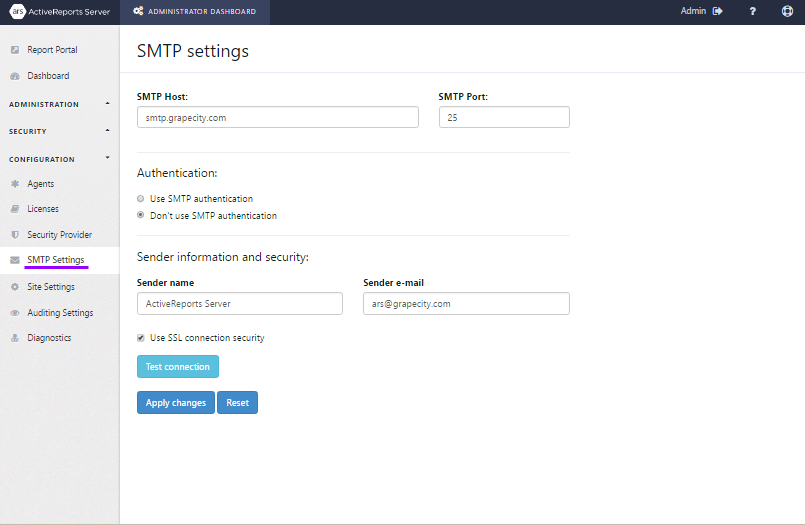
Task: Click the lifebuoy support icon
Action: (787, 11)
